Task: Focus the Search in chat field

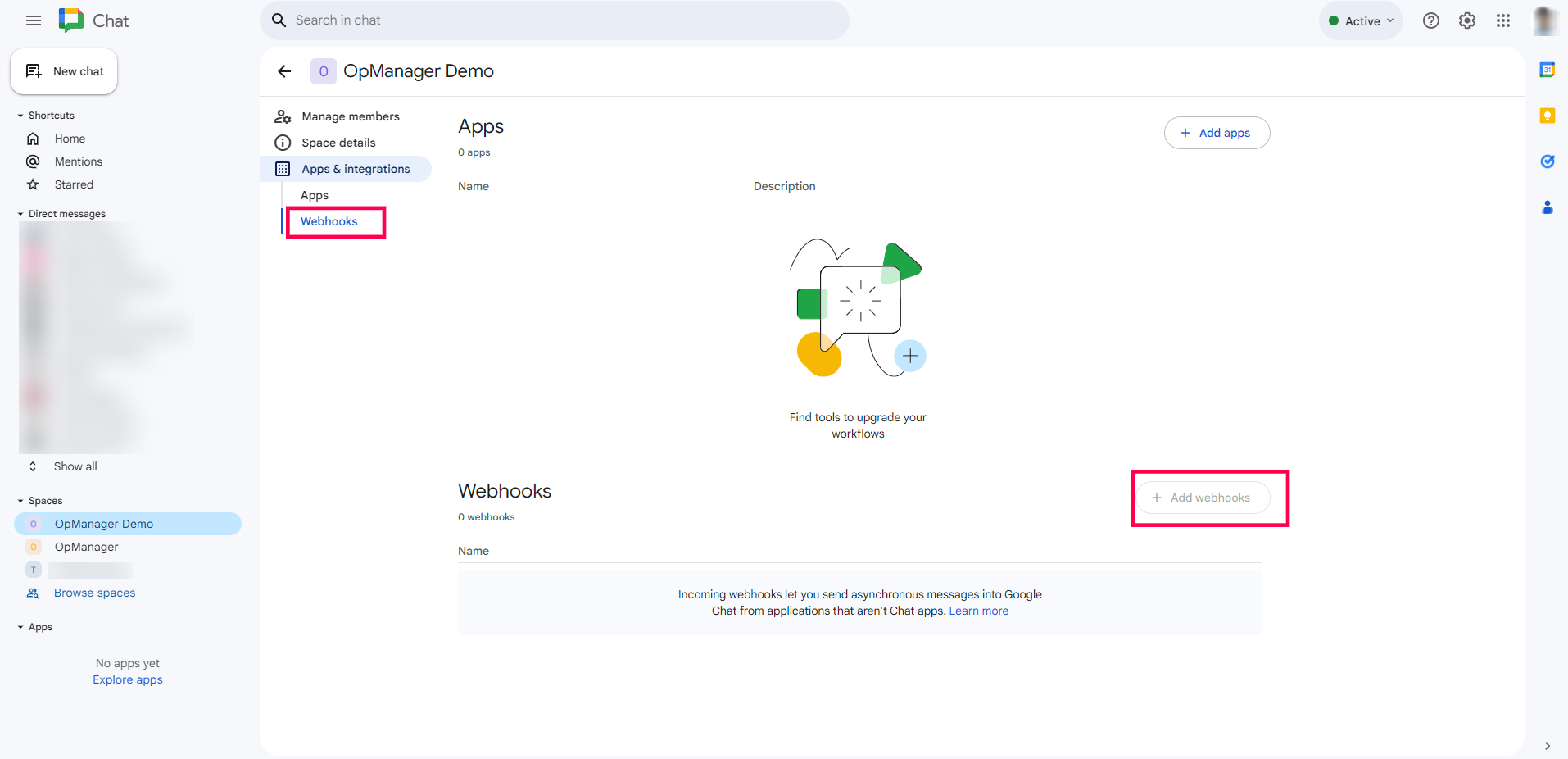Action: [x=555, y=20]
